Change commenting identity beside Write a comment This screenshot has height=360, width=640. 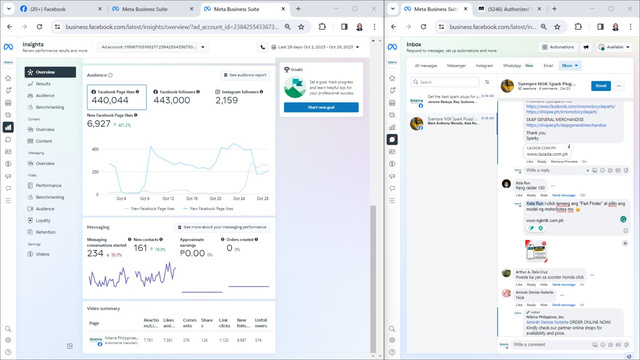[505, 345]
